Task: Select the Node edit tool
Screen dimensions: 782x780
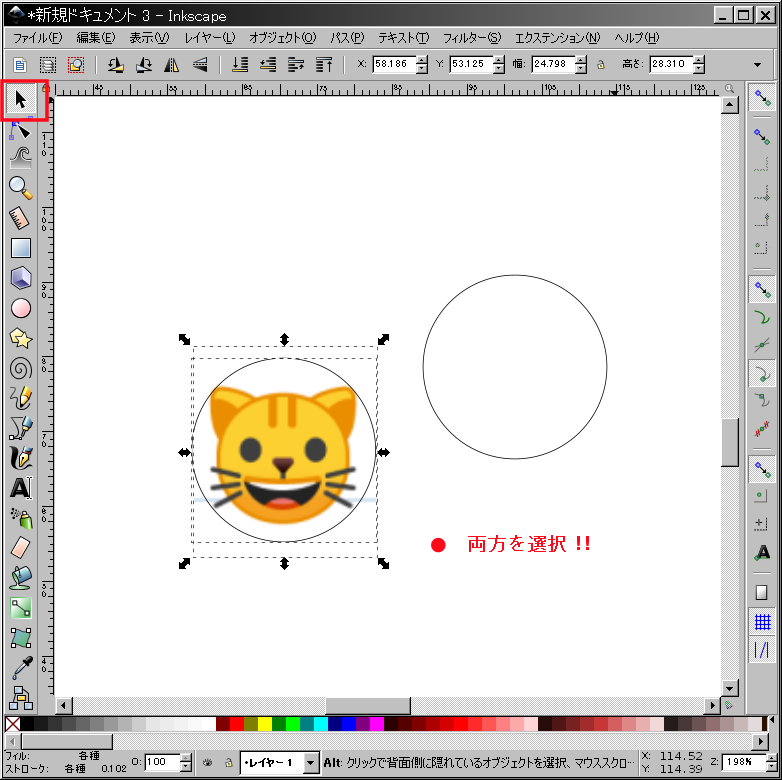Action: [x=21, y=131]
